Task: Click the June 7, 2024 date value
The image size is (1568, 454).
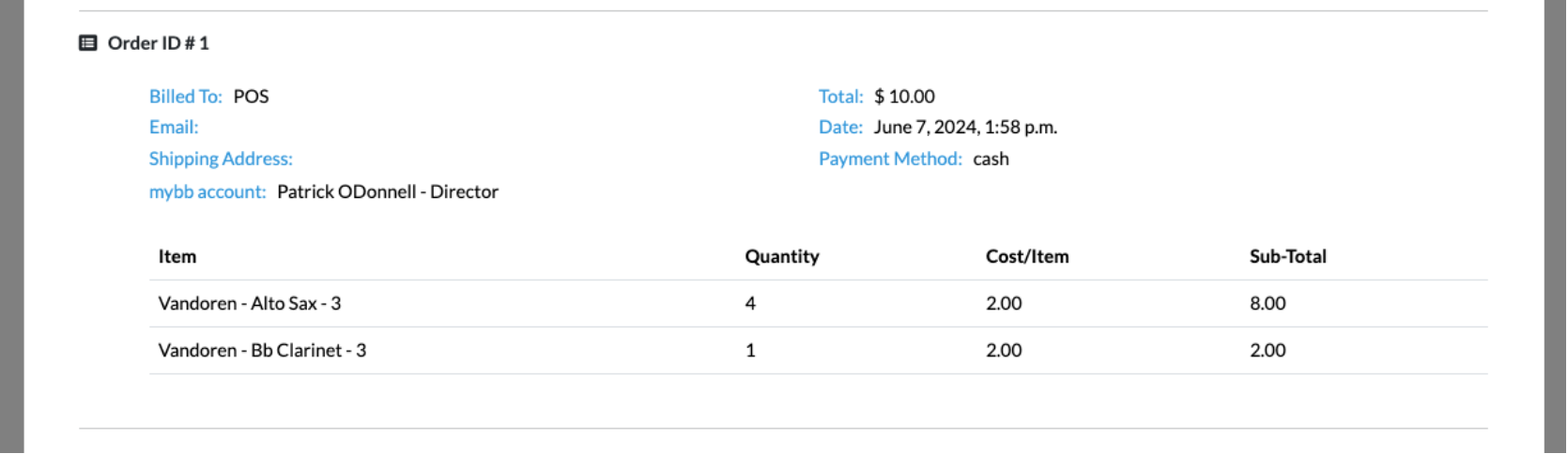Action: (x=965, y=128)
